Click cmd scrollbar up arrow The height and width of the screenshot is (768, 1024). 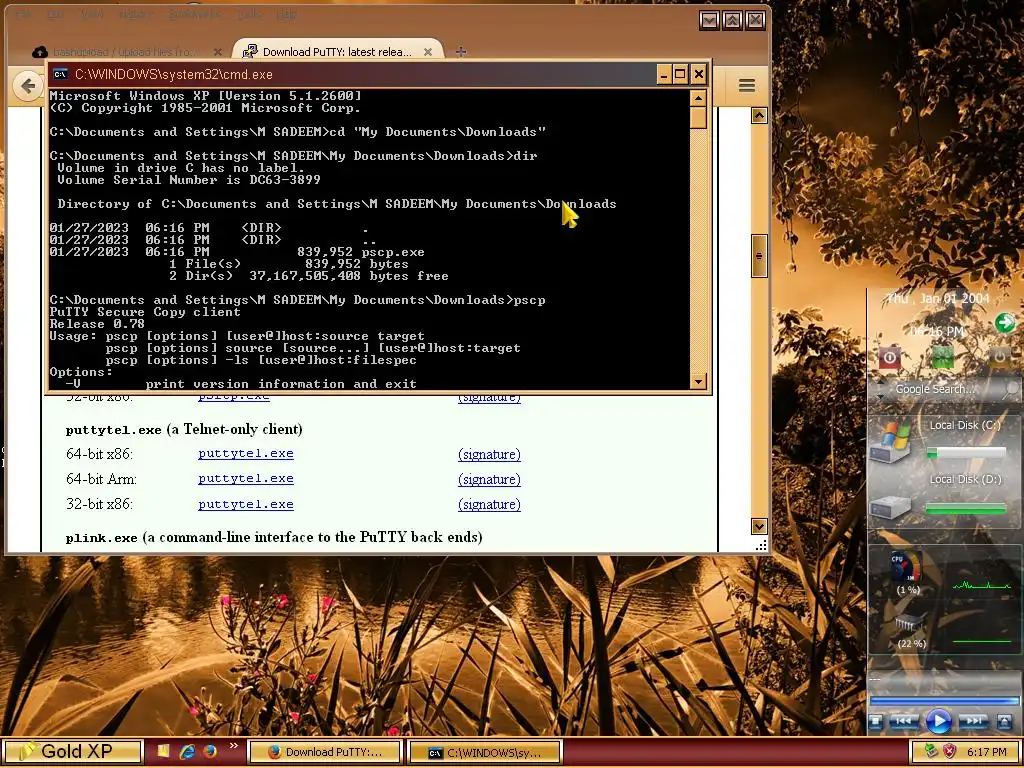(x=698, y=99)
